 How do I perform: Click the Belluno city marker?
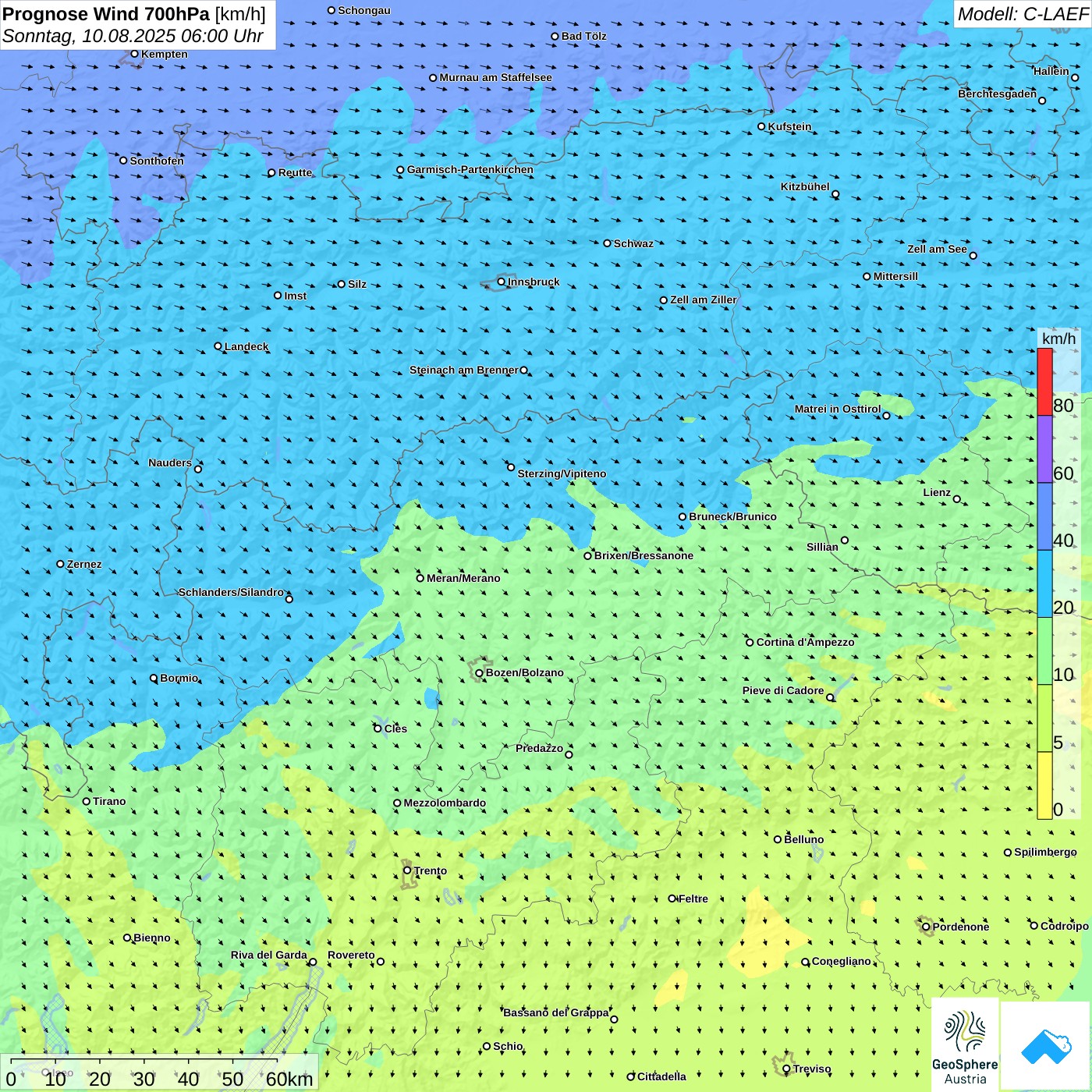click(777, 839)
